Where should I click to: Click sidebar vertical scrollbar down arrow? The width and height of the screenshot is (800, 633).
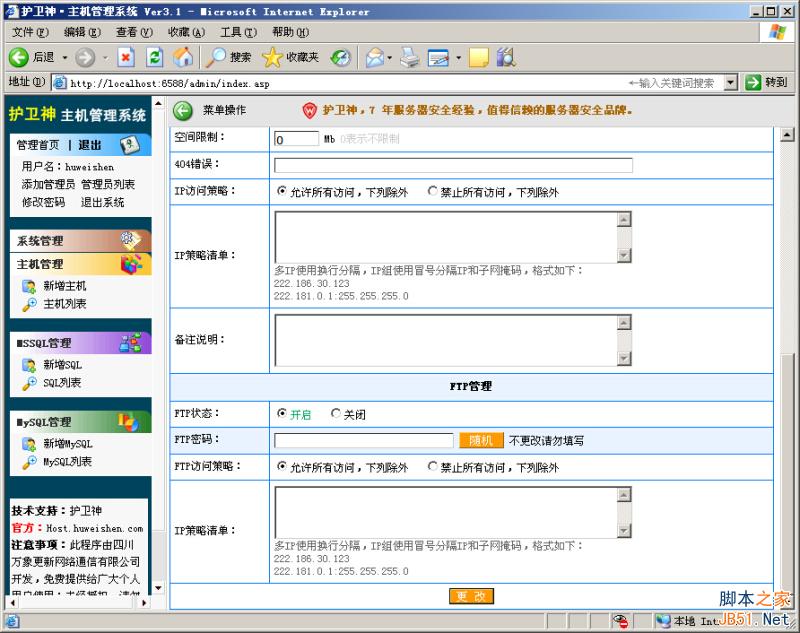point(158,588)
